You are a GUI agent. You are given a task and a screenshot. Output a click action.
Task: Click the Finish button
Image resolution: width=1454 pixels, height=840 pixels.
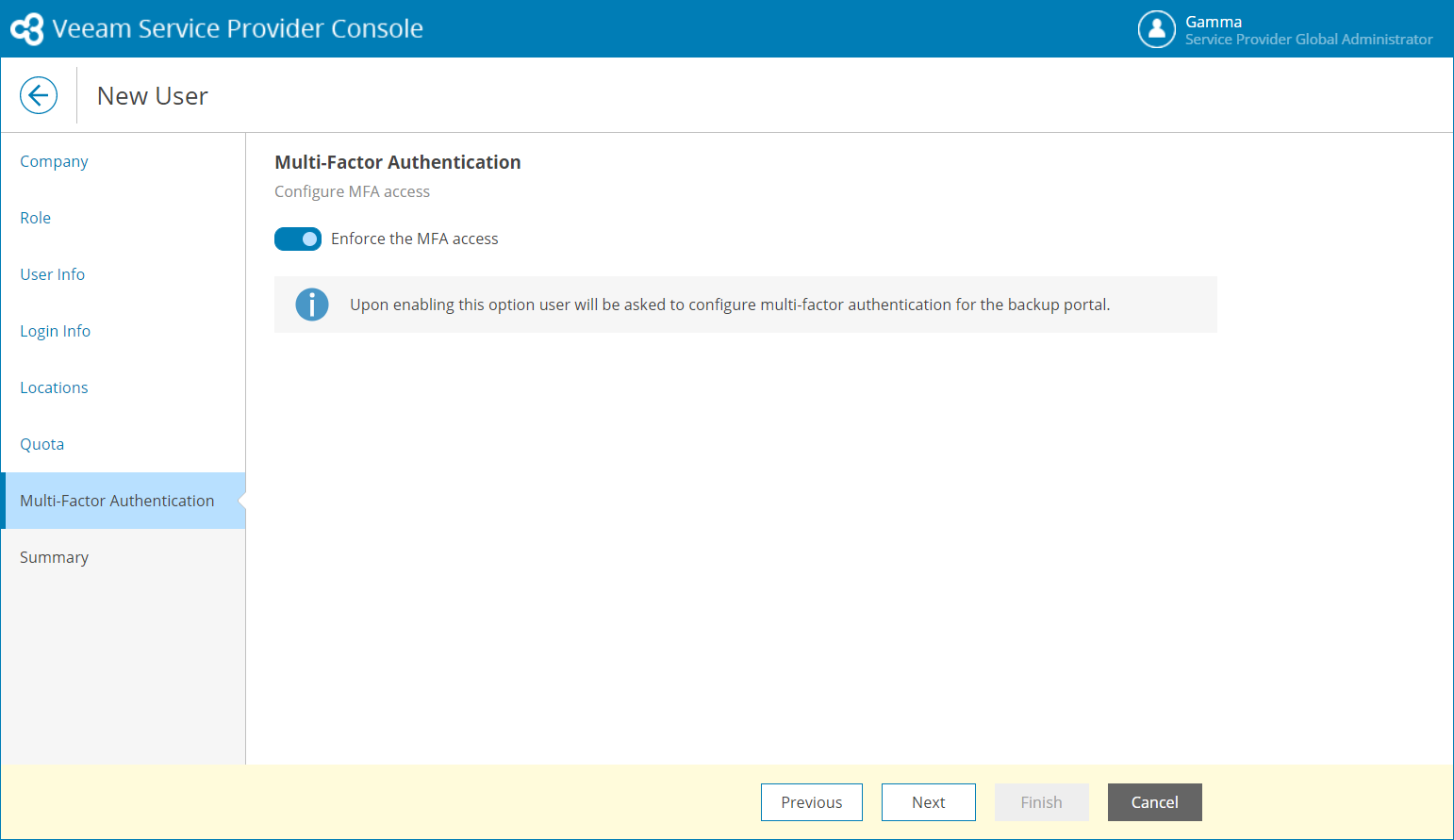1041,802
